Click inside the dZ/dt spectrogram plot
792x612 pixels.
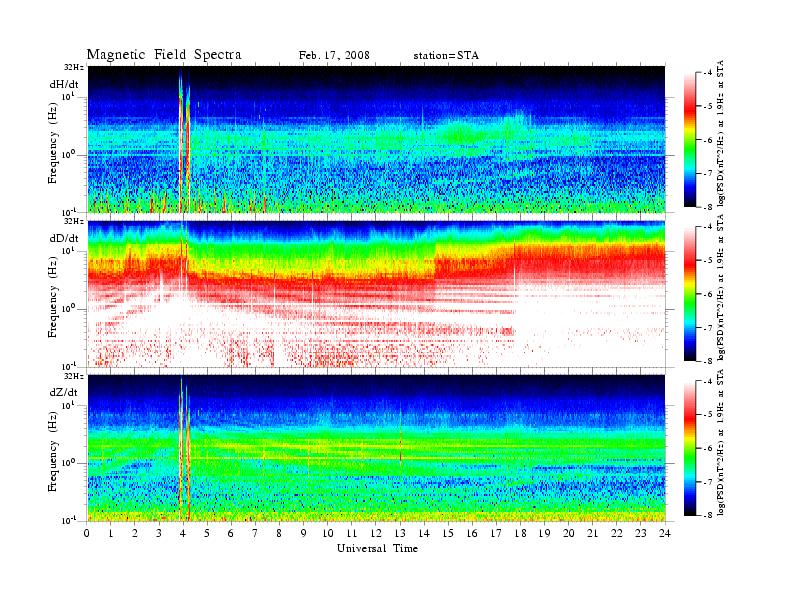[376, 448]
